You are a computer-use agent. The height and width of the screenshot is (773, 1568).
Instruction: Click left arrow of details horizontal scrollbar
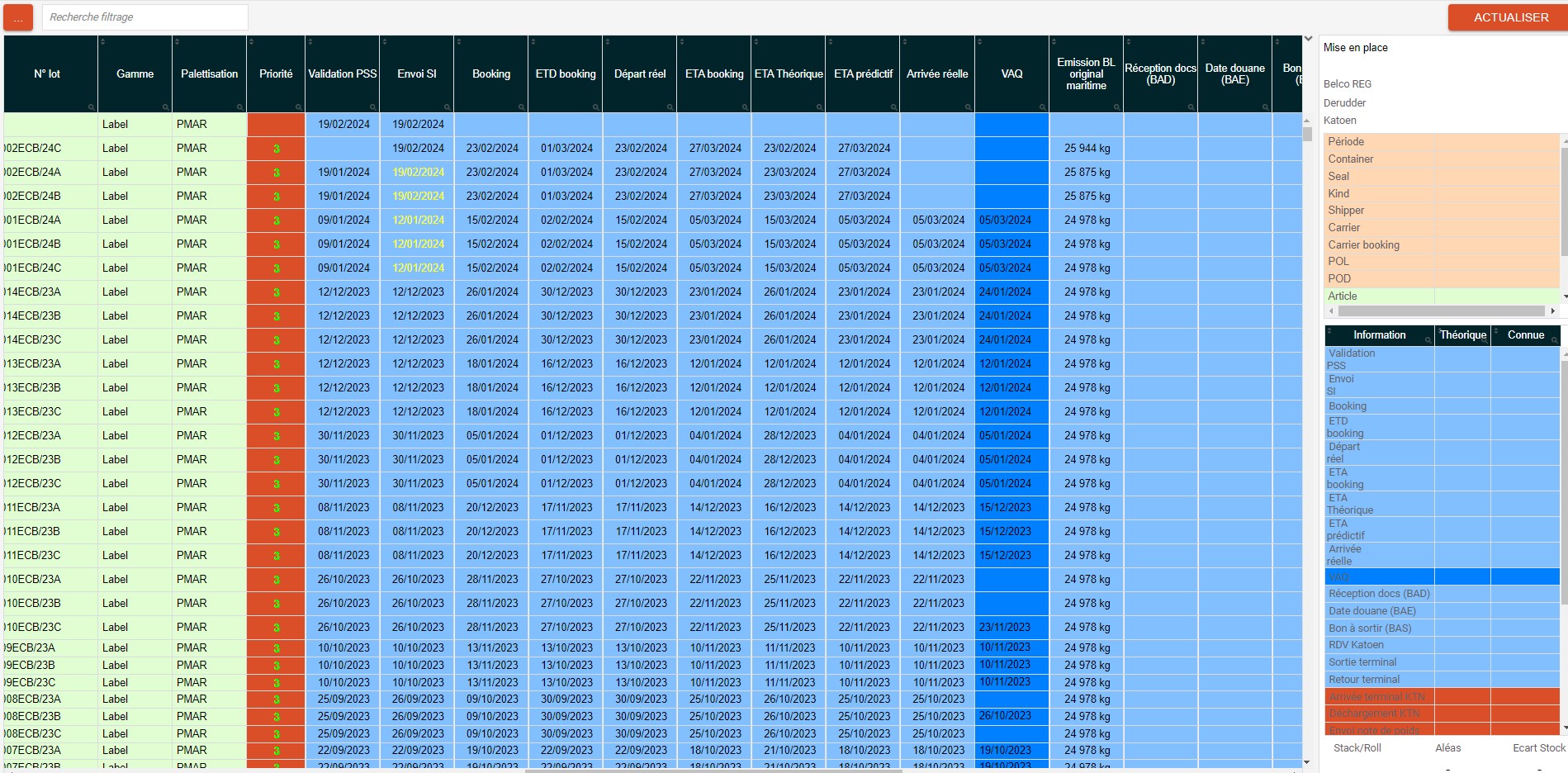pyautogui.click(x=1330, y=311)
